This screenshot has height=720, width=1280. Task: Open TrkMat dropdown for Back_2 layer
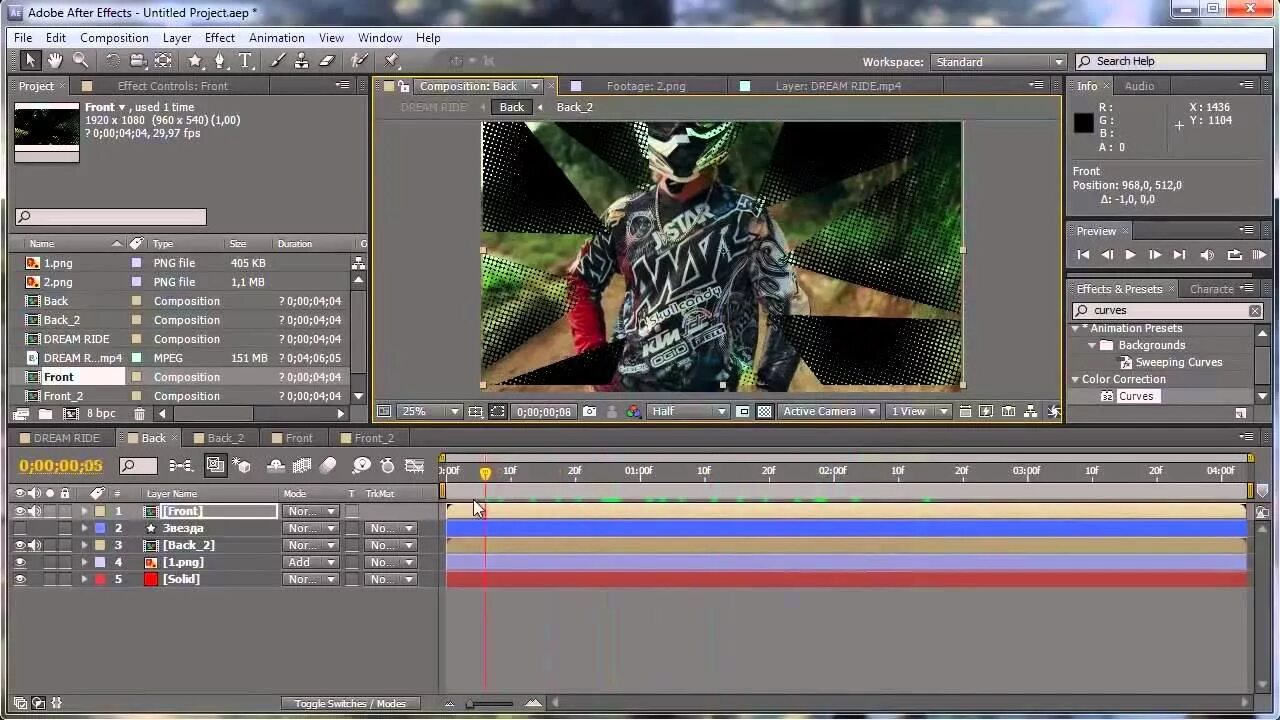pyautogui.click(x=391, y=545)
